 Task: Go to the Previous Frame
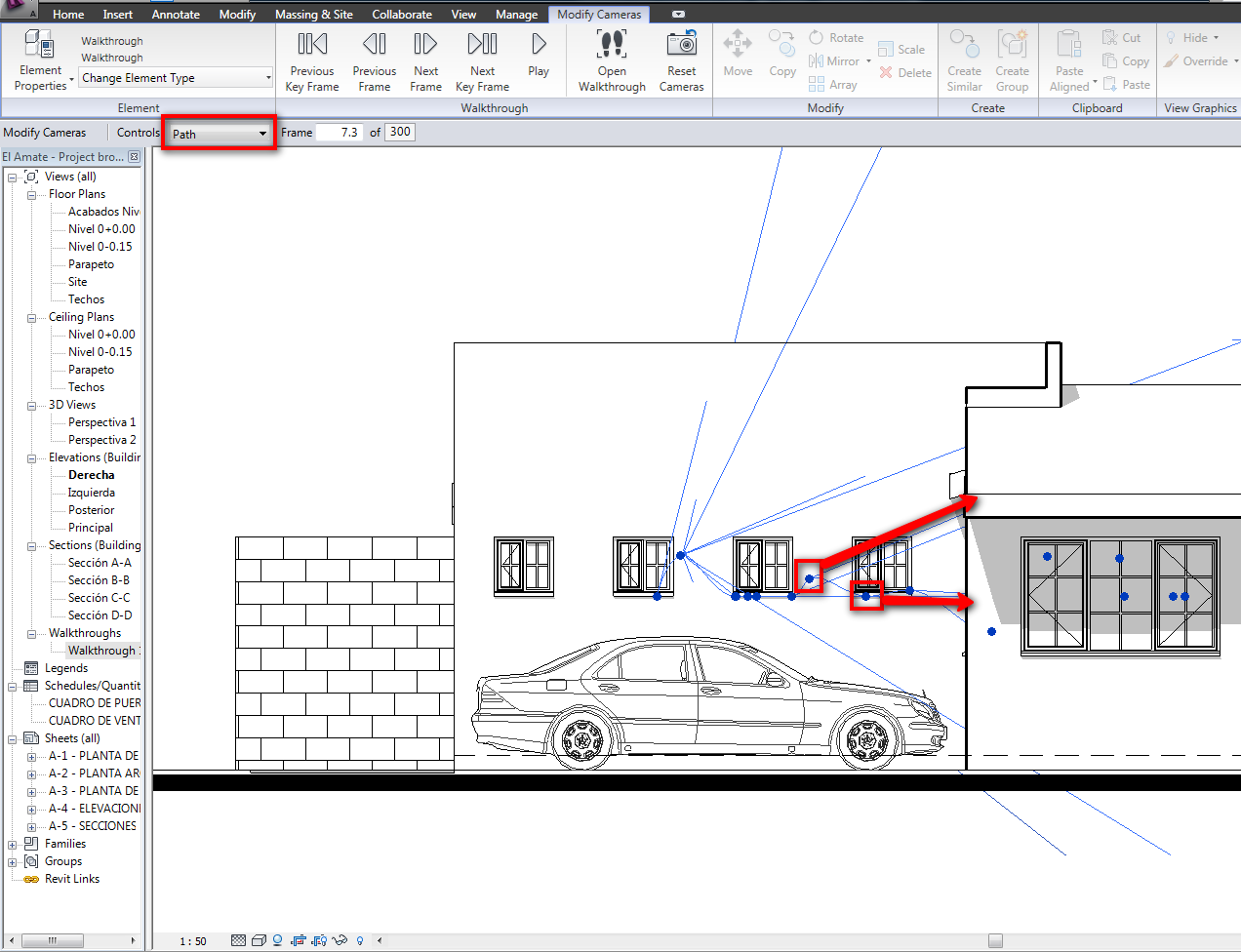375,45
